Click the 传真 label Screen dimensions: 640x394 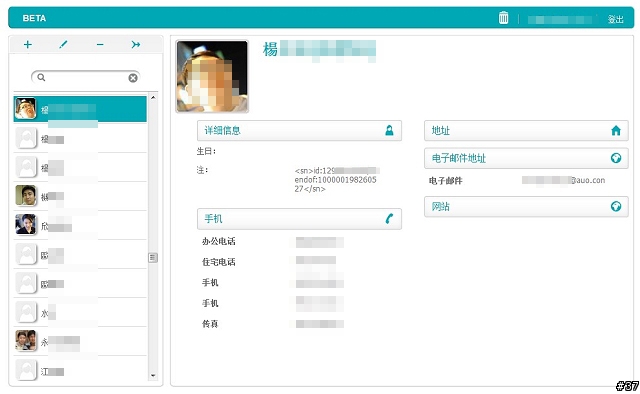pyautogui.click(x=210, y=324)
